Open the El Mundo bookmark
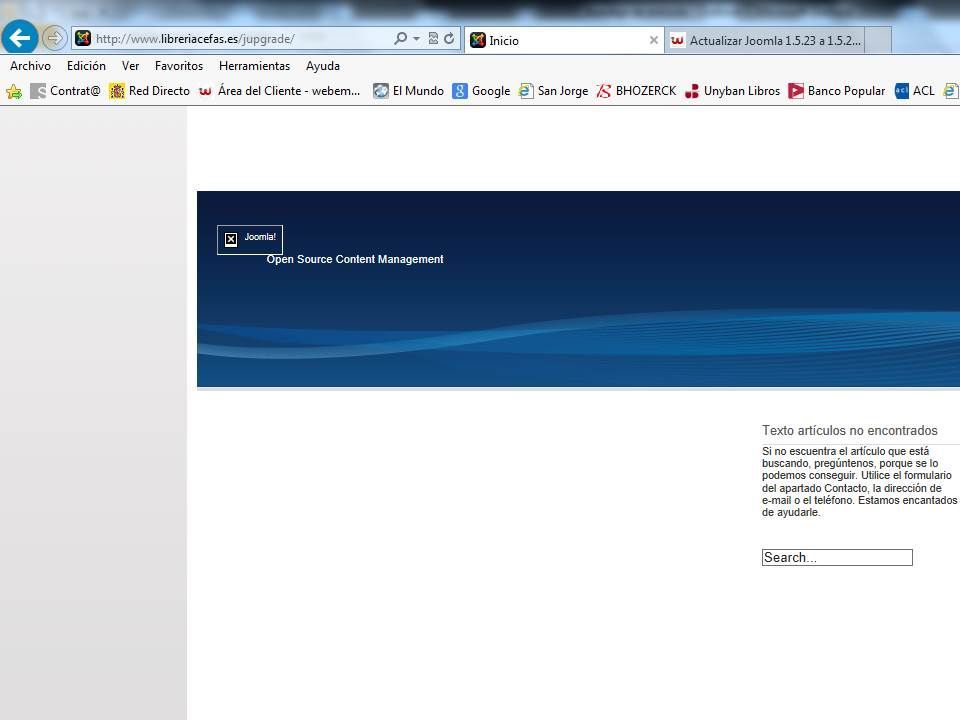Screen dimensions: 960x720 (408, 91)
